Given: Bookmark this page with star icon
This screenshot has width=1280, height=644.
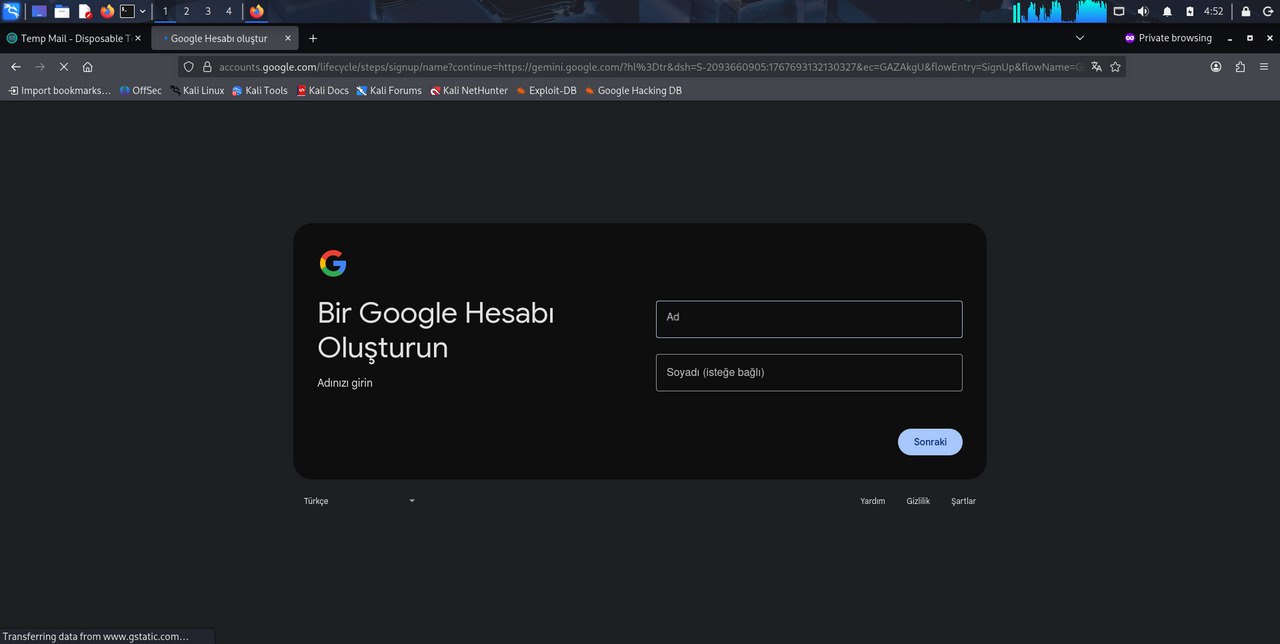Looking at the screenshot, I should [x=1115, y=67].
